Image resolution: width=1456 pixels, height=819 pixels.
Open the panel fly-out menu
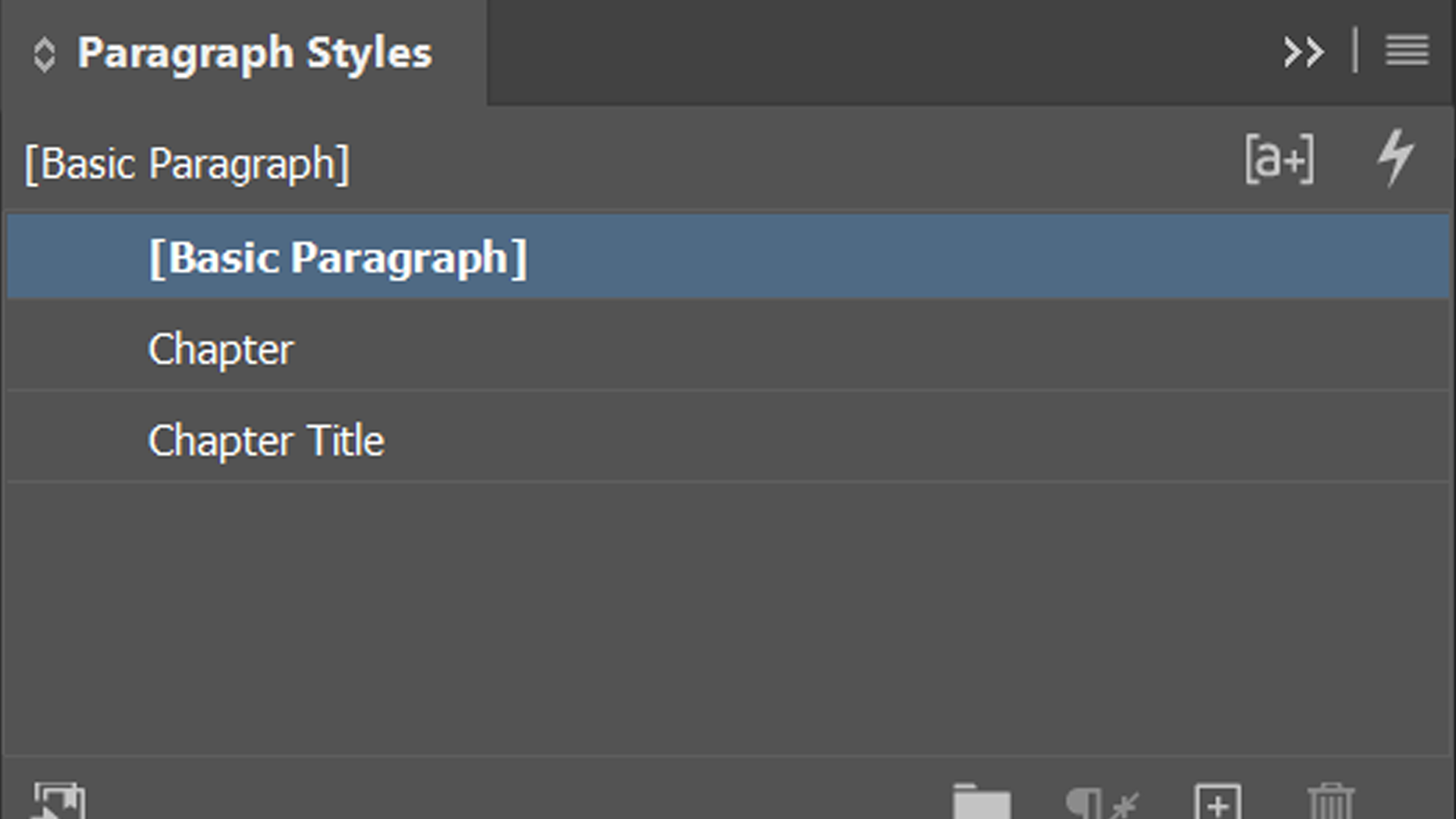pos(1407,50)
